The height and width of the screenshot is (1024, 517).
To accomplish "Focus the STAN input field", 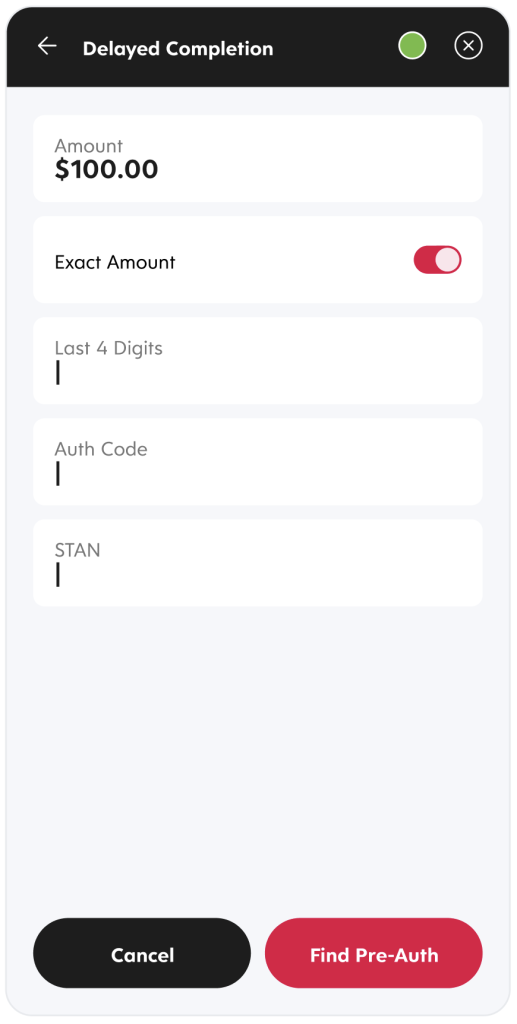I will click(258, 563).
